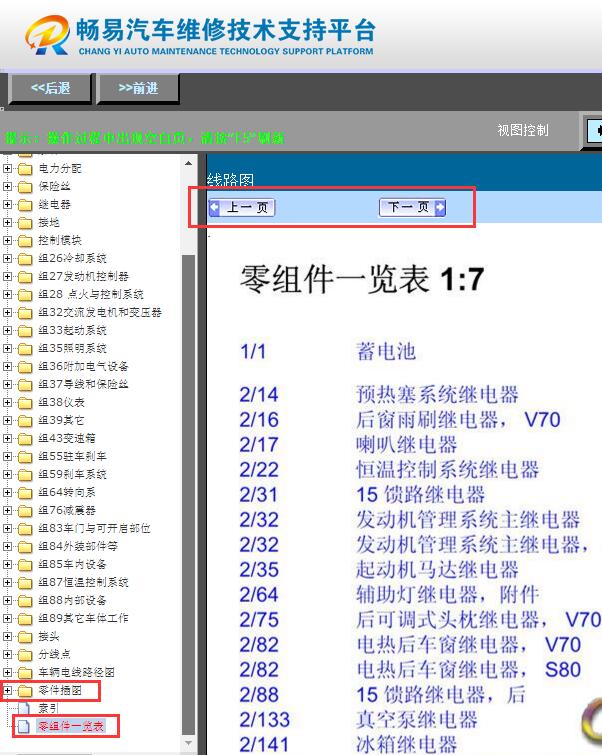The width and height of the screenshot is (602, 755).
Task: Click the 分线点 folder icon
Action: coord(25,654)
